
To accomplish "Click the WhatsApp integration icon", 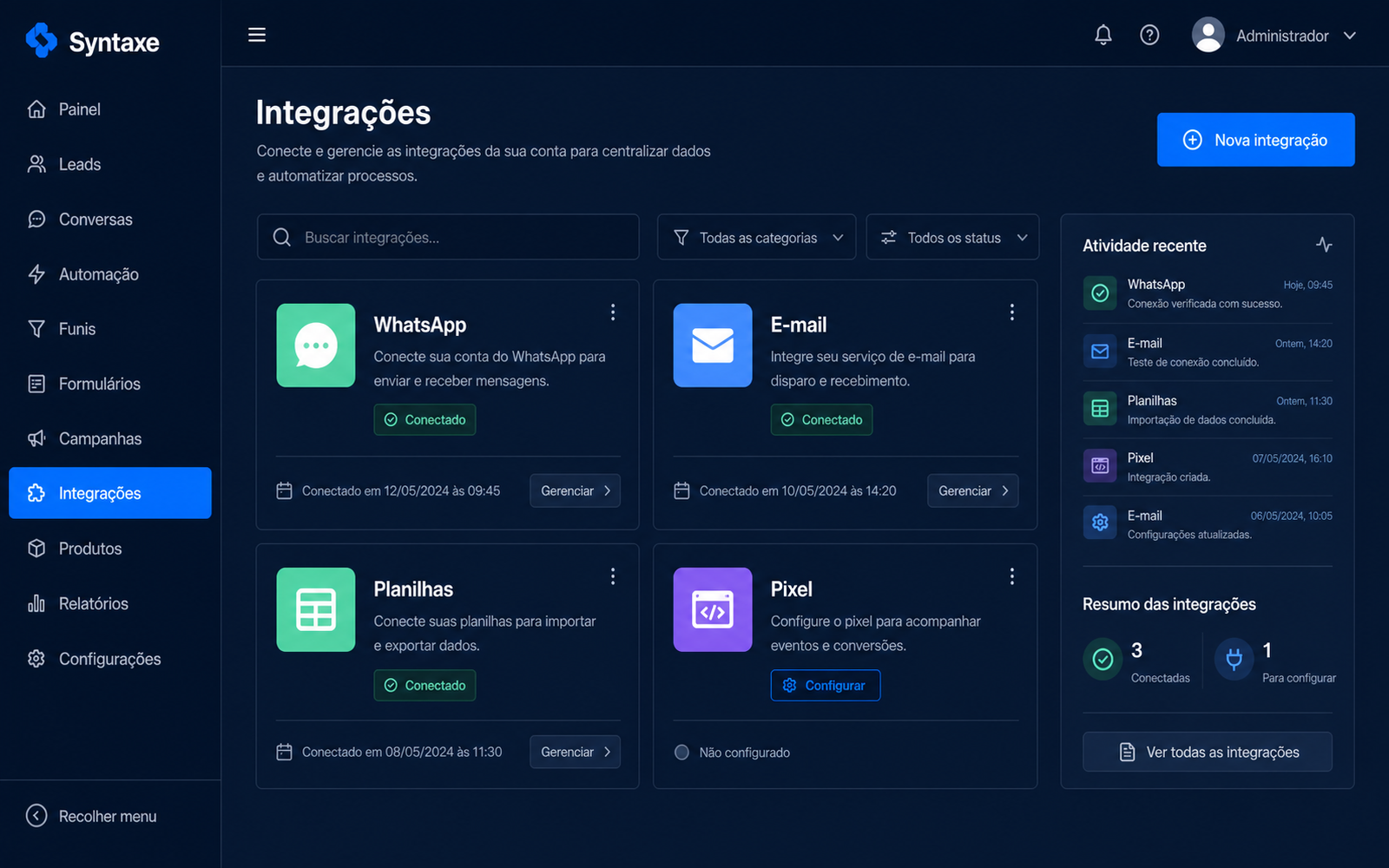I will coord(316,345).
